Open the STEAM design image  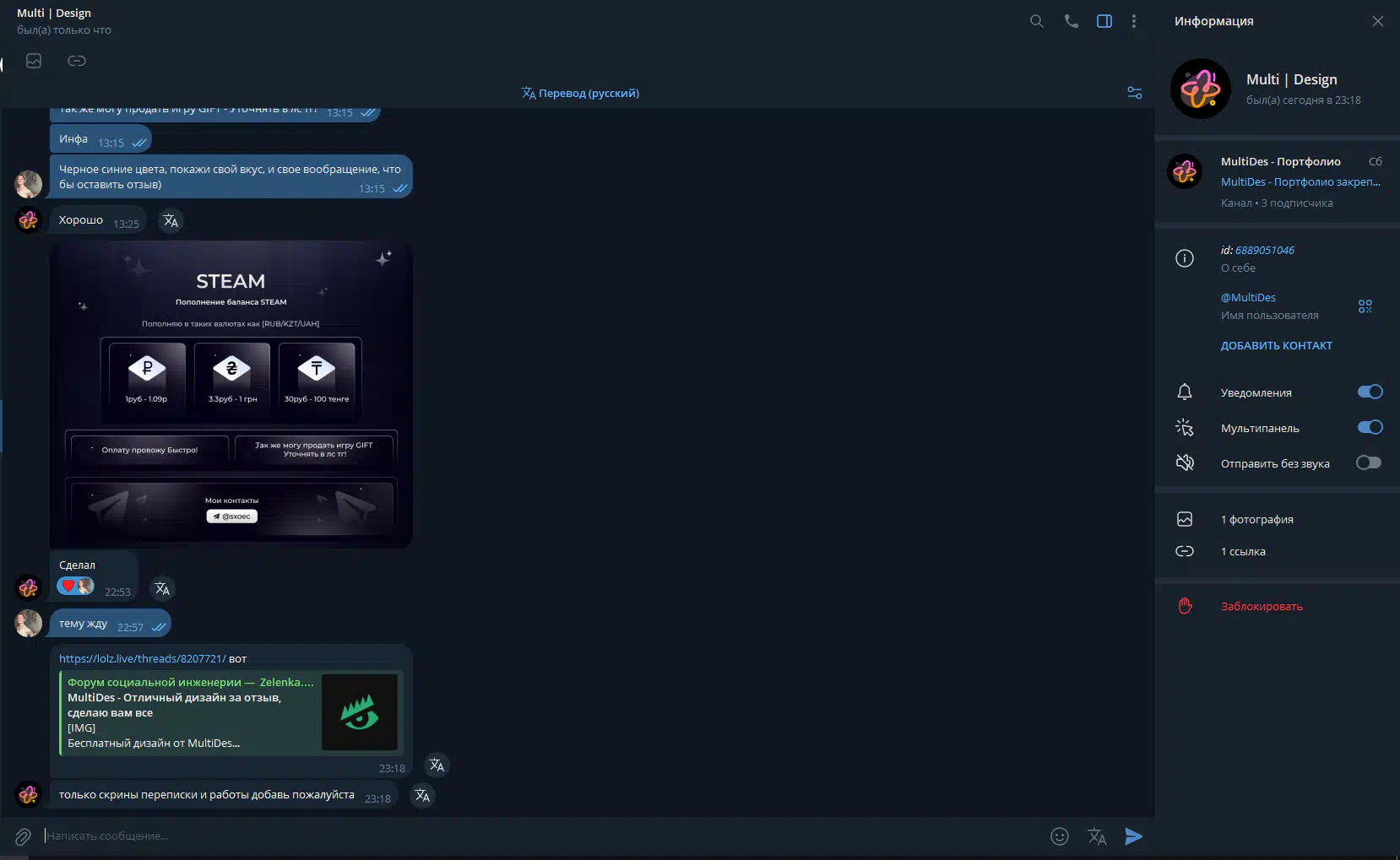(231, 395)
